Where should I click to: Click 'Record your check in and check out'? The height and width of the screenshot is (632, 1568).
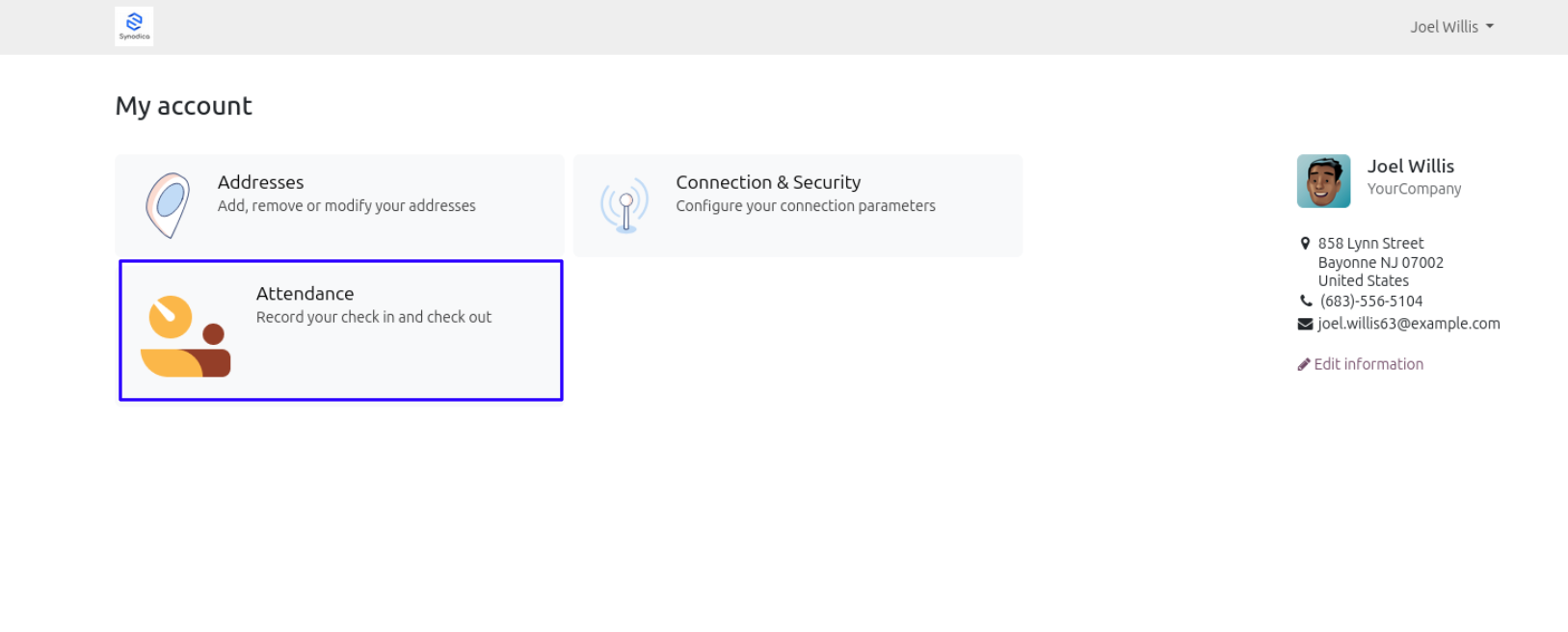tap(374, 317)
